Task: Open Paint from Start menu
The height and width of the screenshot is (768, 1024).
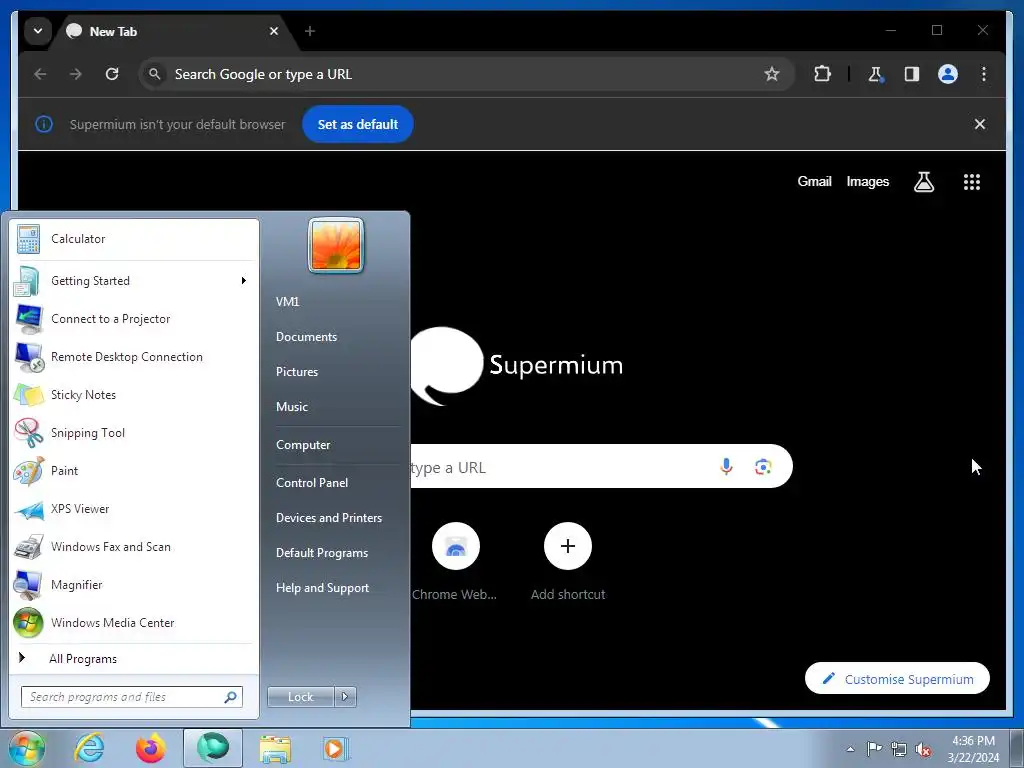Action: pyautogui.click(x=133, y=470)
